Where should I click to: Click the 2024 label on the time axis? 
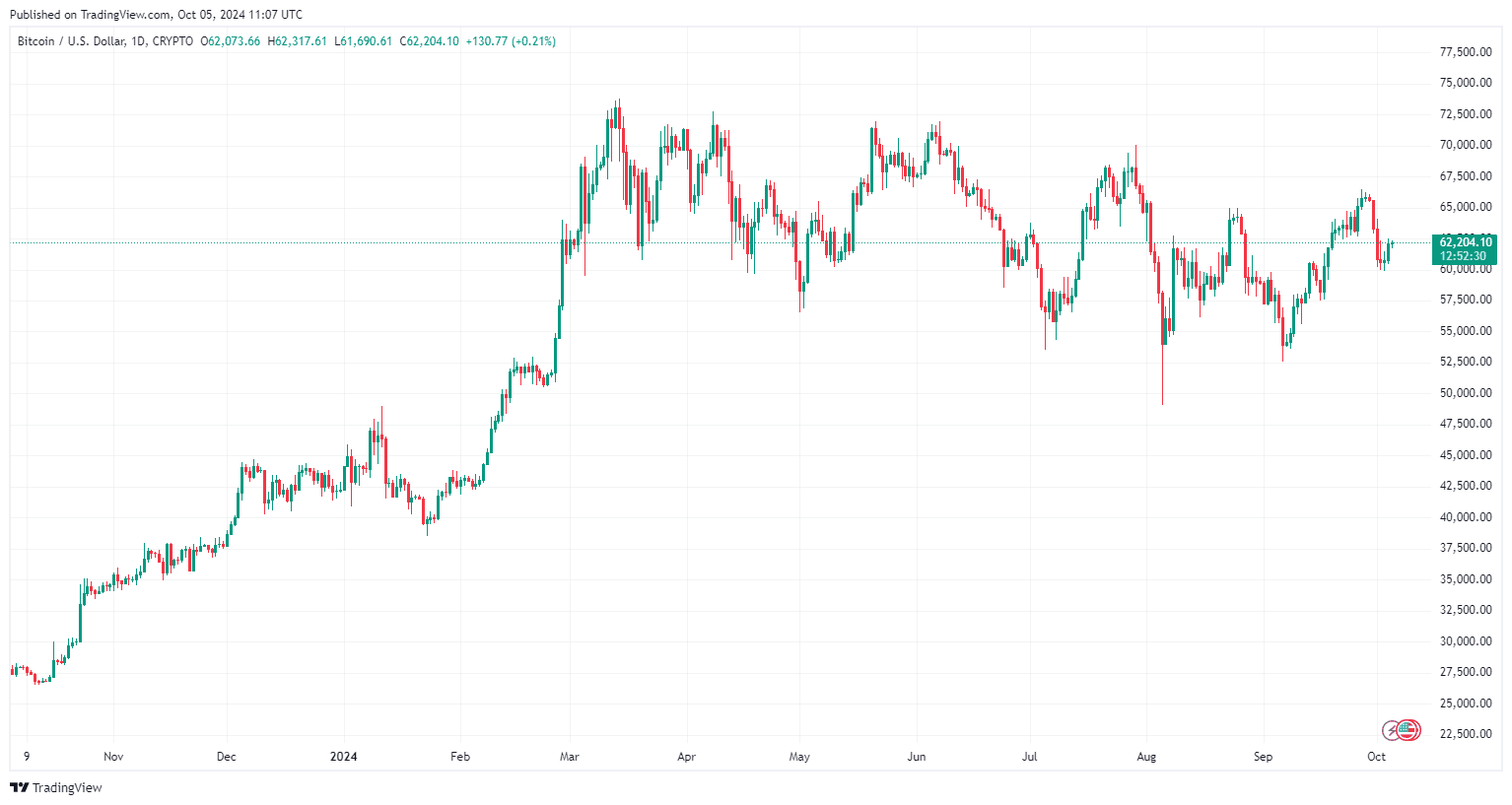pyautogui.click(x=344, y=757)
